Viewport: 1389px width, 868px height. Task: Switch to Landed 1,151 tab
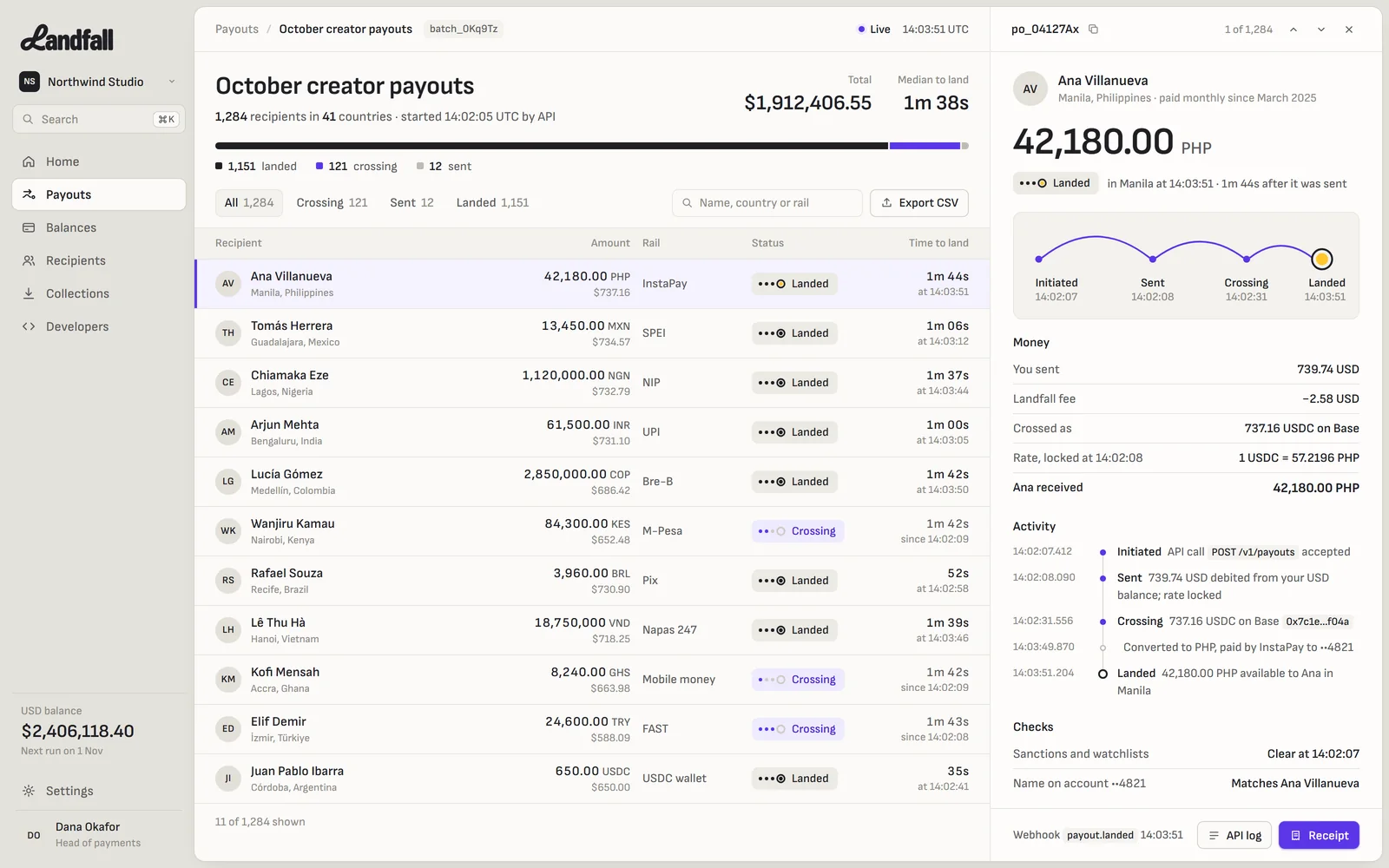pyautogui.click(x=492, y=202)
